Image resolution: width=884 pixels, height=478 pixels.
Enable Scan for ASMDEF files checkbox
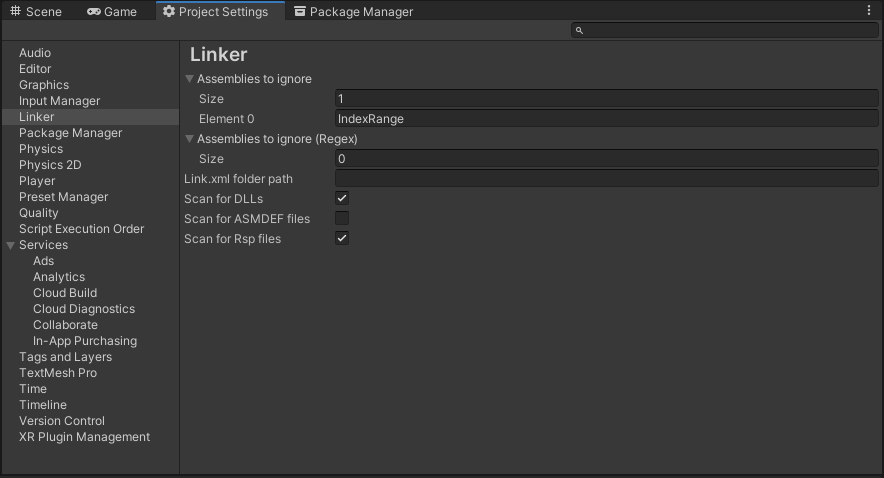point(342,218)
